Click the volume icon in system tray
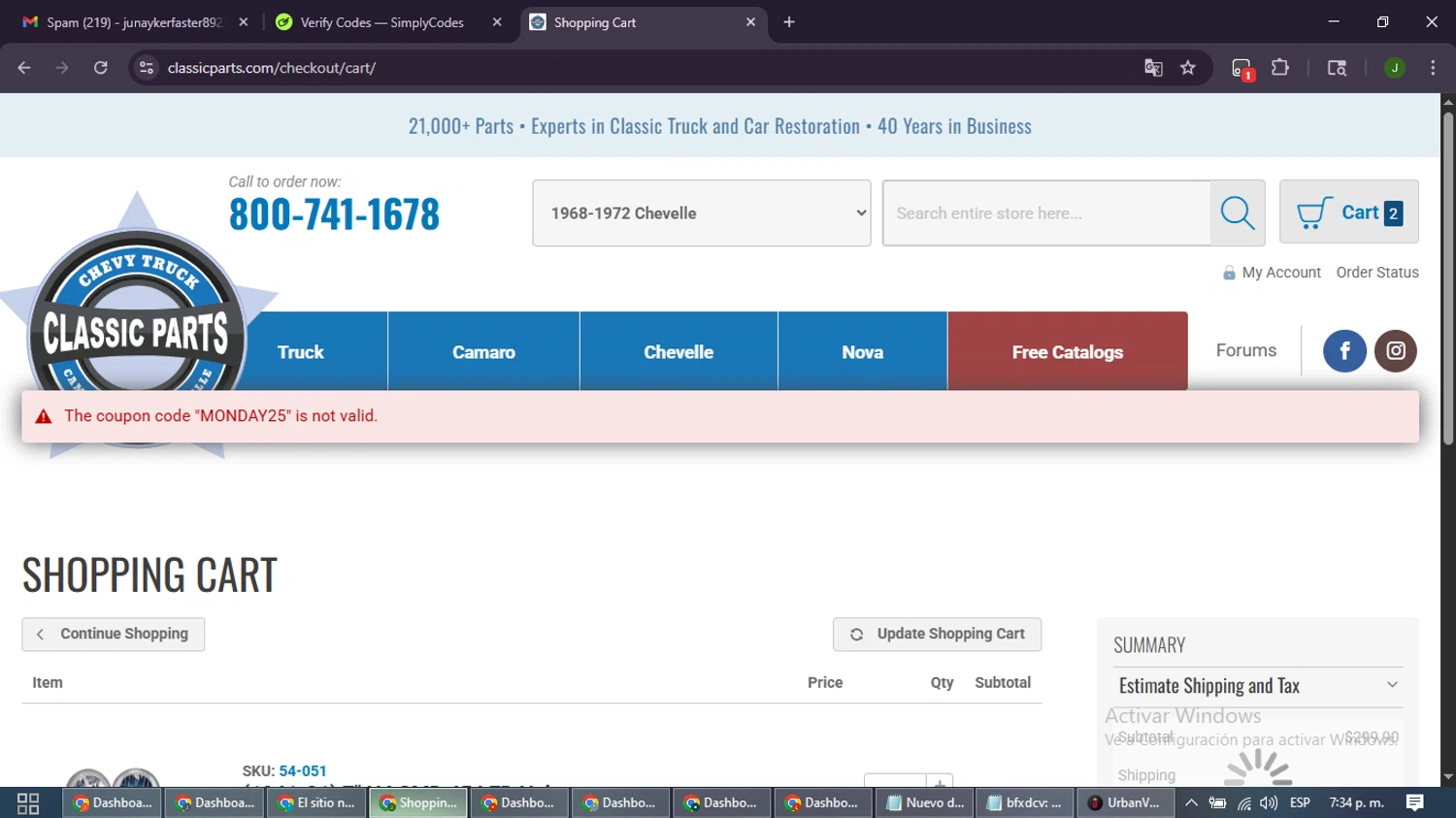1456x818 pixels. pos(1269,802)
